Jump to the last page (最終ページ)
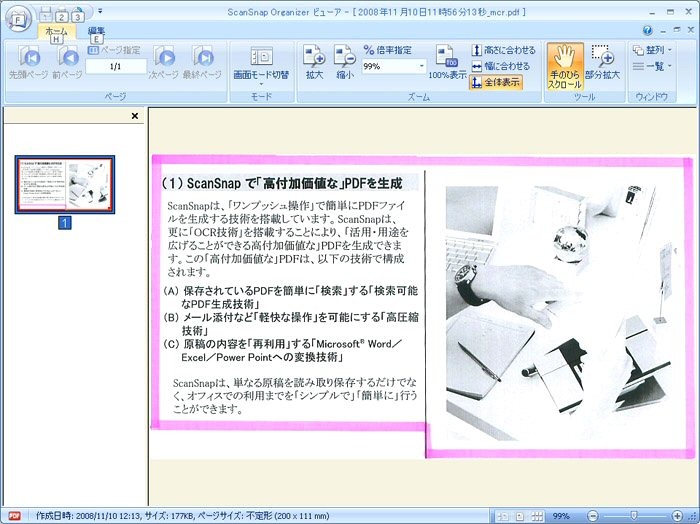The width and height of the screenshot is (700, 524). pos(202,62)
